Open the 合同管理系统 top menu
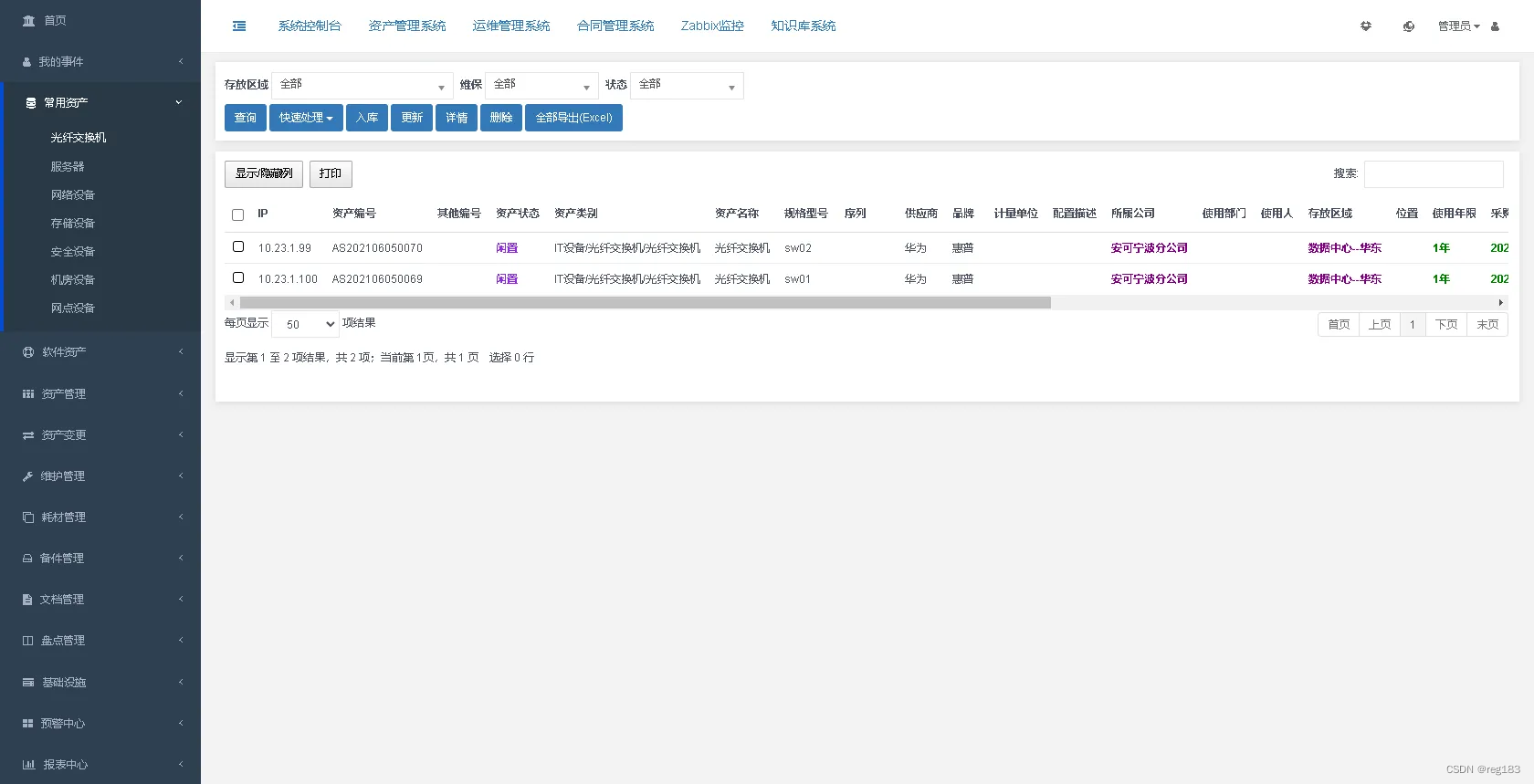 click(615, 26)
